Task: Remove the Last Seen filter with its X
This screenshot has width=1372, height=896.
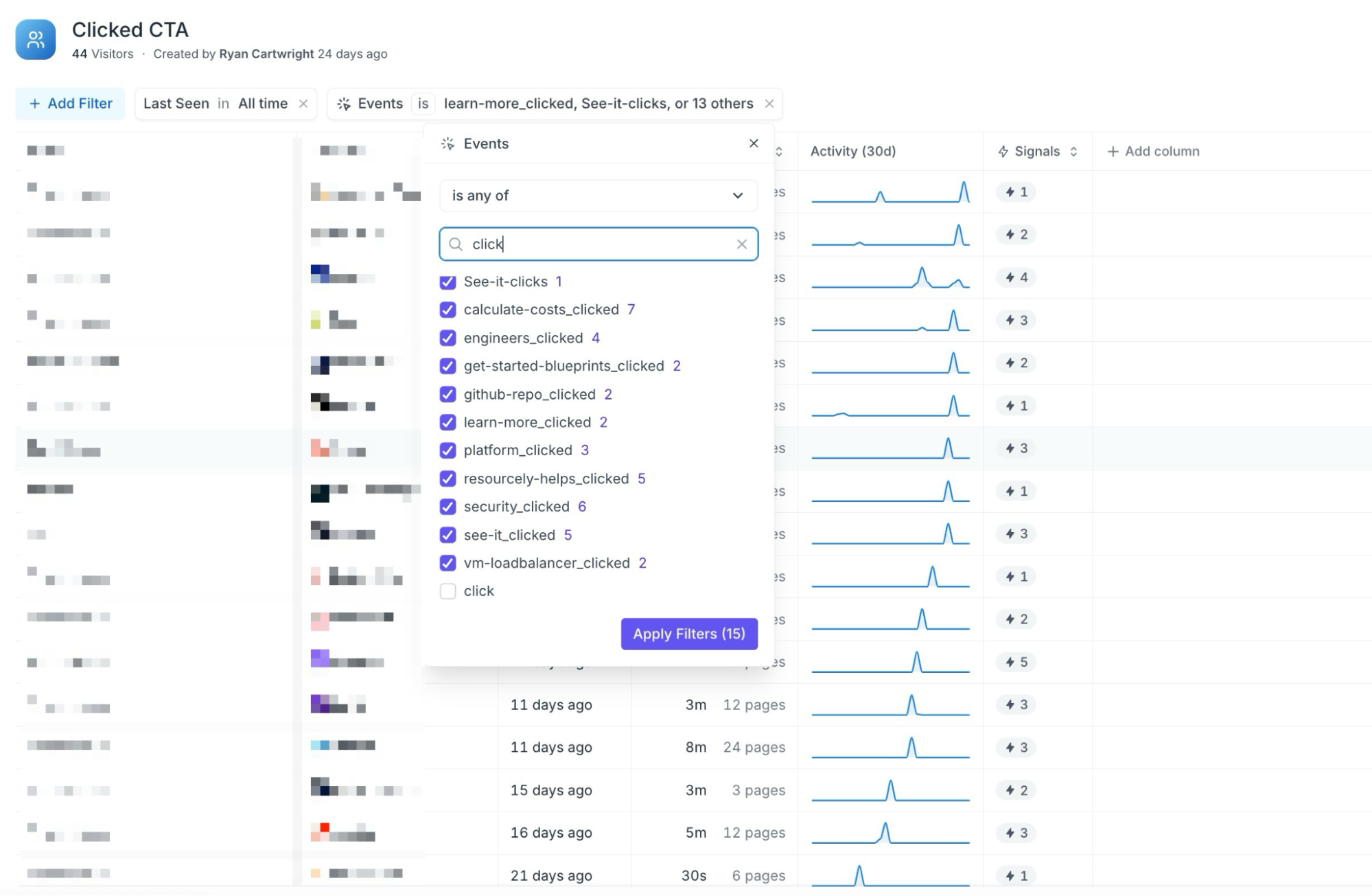Action: coord(303,104)
